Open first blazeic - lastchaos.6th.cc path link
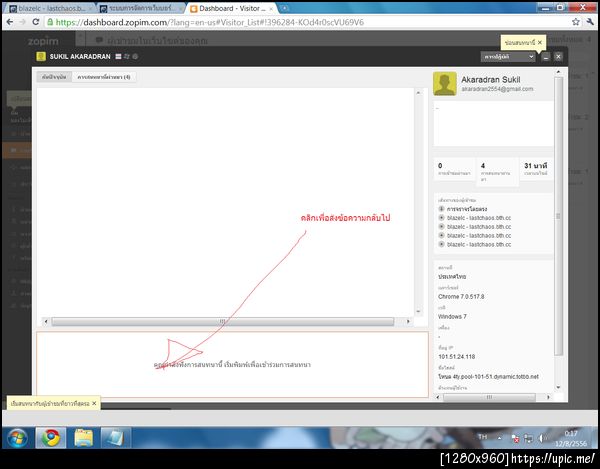The width and height of the screenshot is (600, 469). coord(479,218)
